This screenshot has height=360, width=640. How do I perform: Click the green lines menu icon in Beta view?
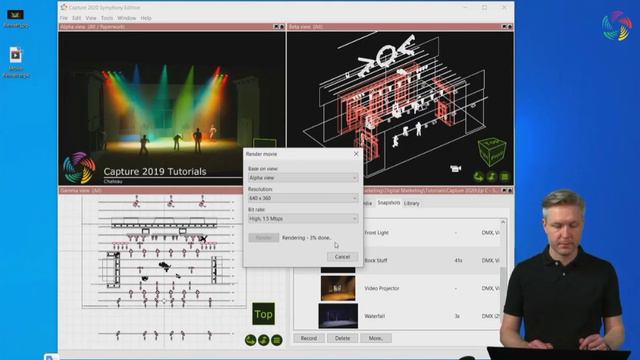click(505, 177)
